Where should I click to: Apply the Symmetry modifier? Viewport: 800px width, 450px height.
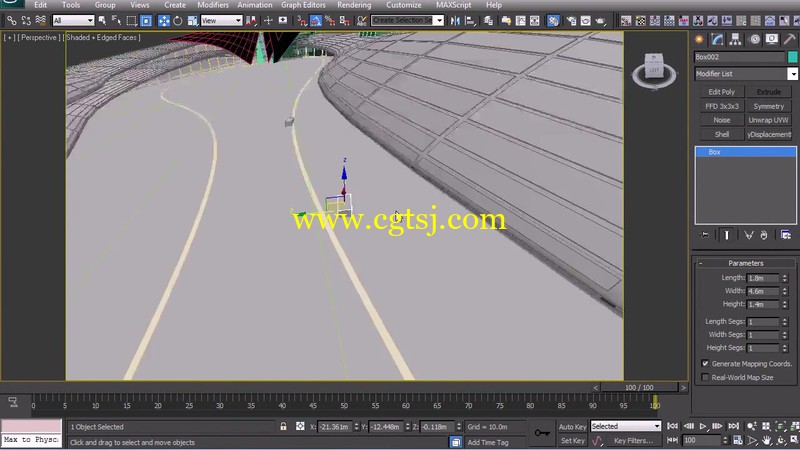768,106
